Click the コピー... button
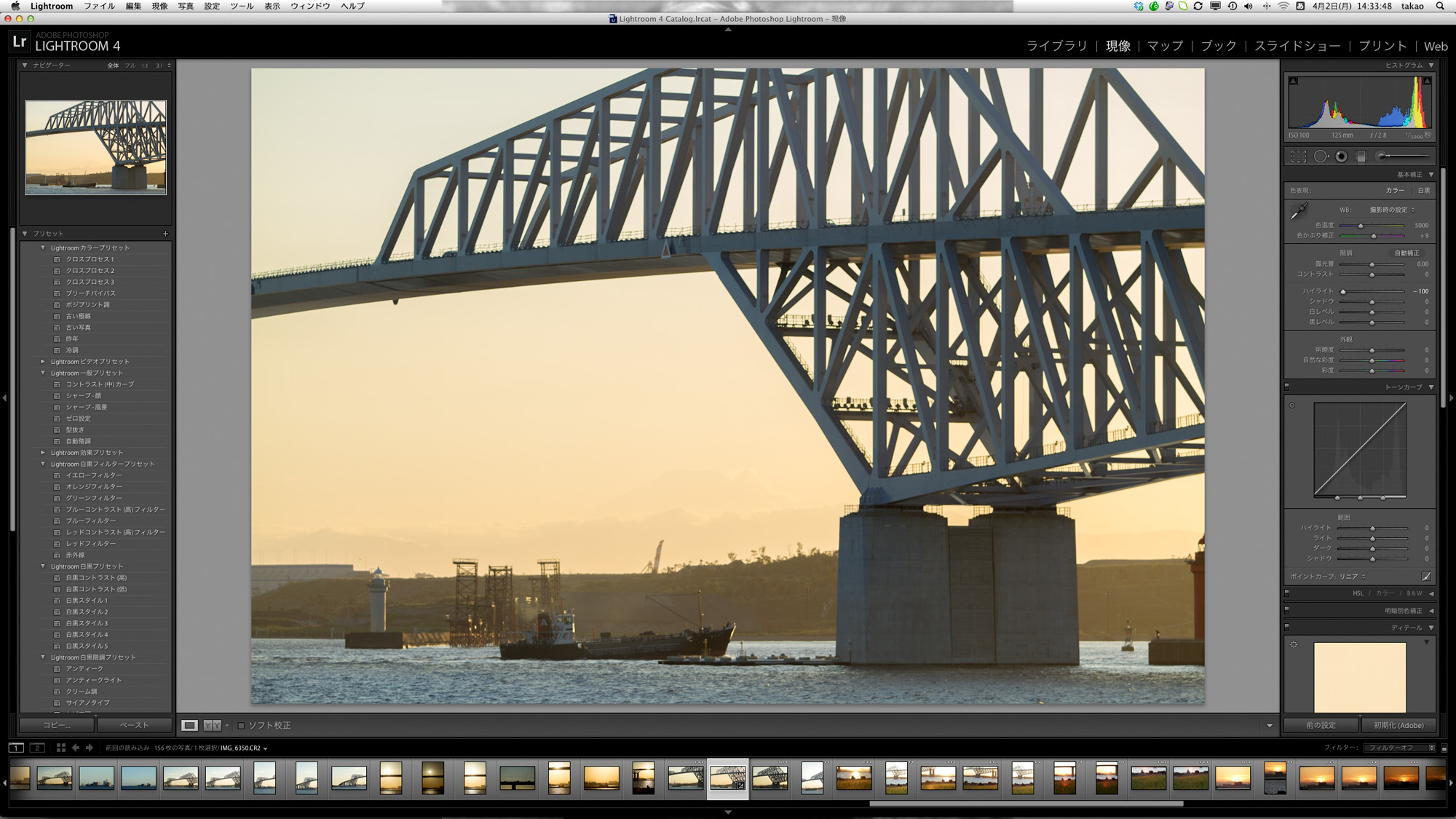Image resolution: width=1456 pixels, height=819 pixels. tap(57, 725)
